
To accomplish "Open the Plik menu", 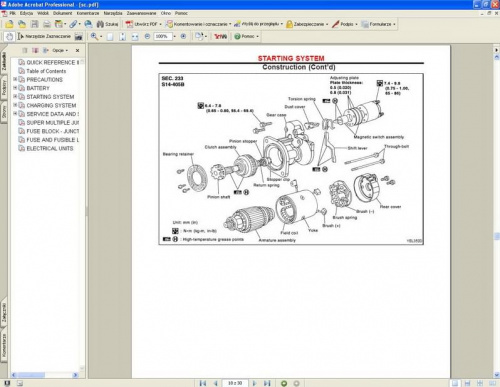I will click(12, 13).
